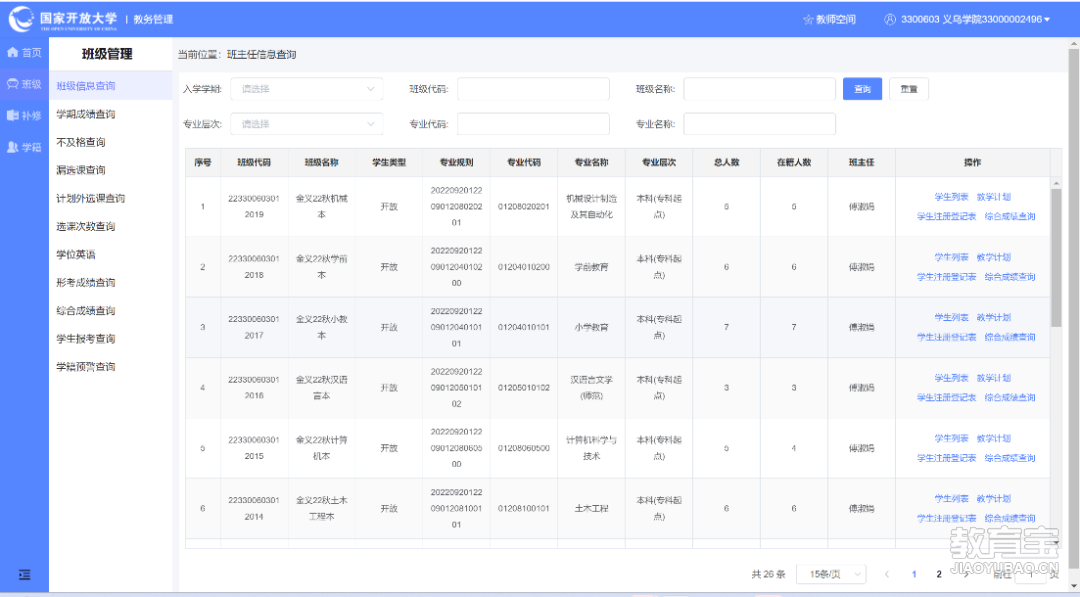The width and height of the screenshot is (1080, 597).
Task: Open 综合成绩查询 link for the 计算机科学与技术 row
Action: tap(1010, 458)
